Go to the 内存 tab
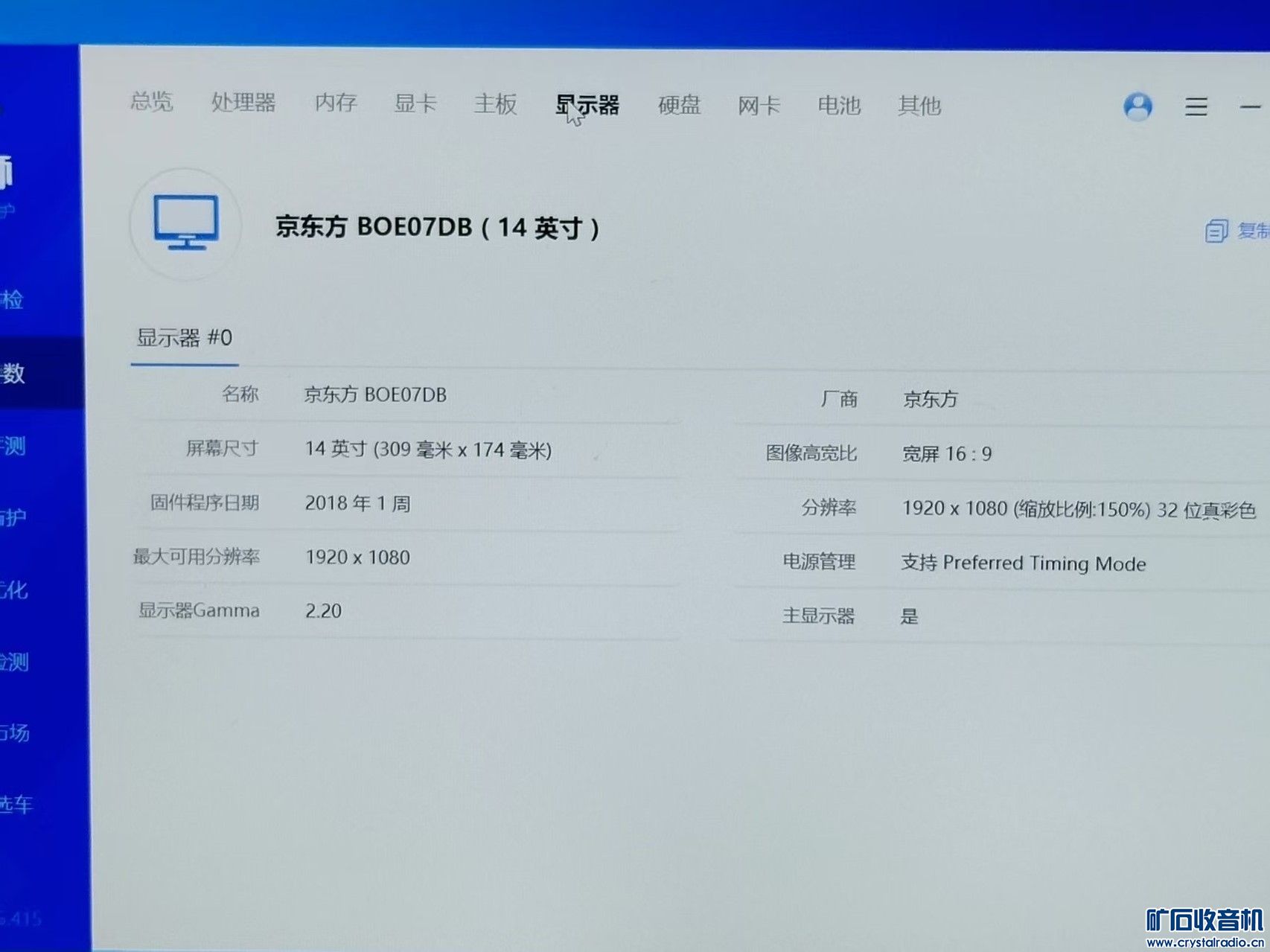The width and height of the screenshot is (1270, 952). click(336, 102)
